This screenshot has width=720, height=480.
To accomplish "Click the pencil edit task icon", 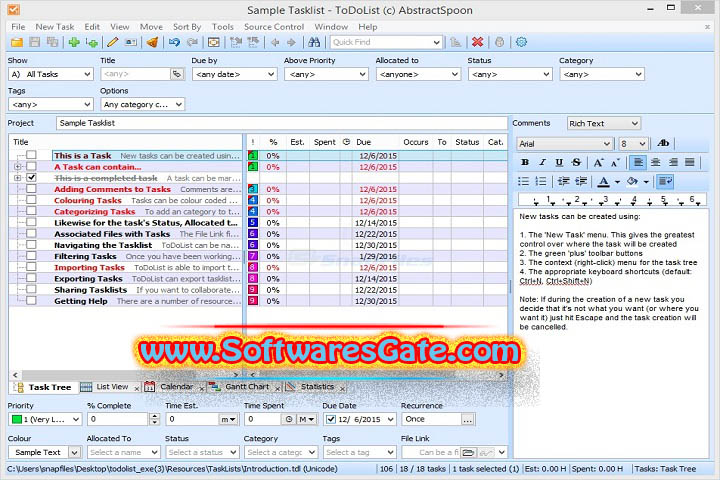I will click(x=112, y=42).
